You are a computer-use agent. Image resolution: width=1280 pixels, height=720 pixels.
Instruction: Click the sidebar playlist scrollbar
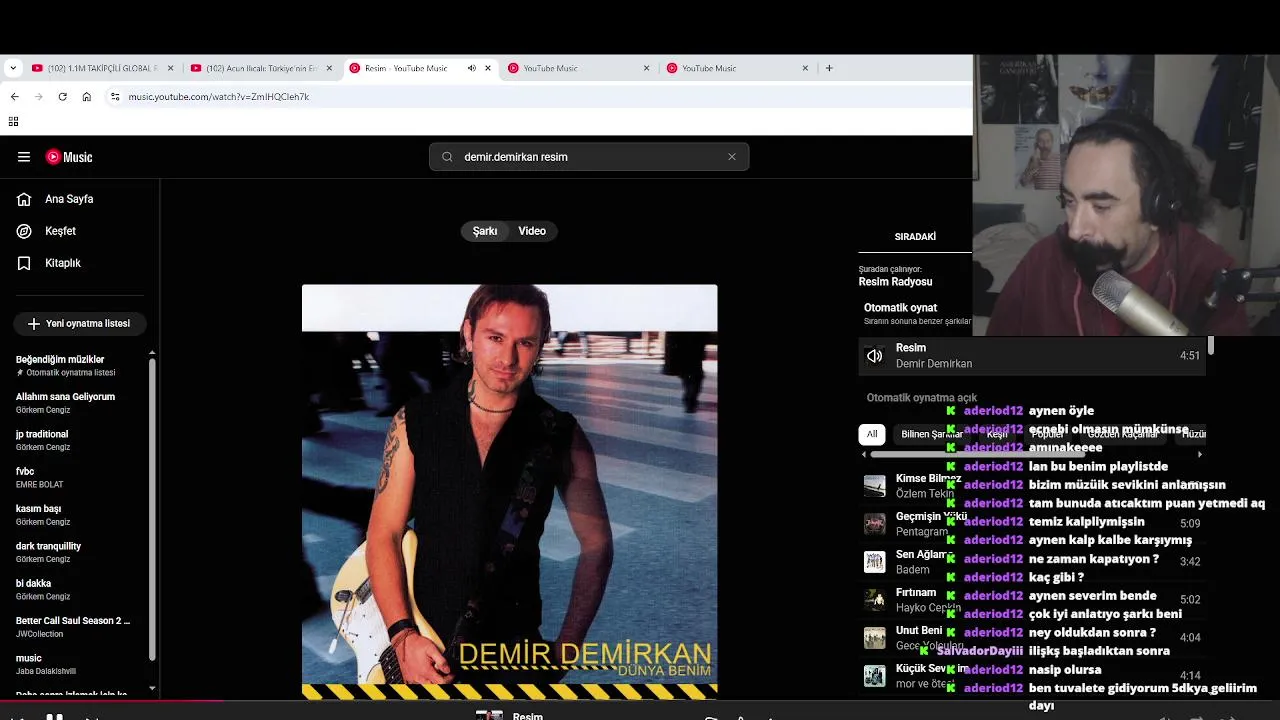coord(152,510)
